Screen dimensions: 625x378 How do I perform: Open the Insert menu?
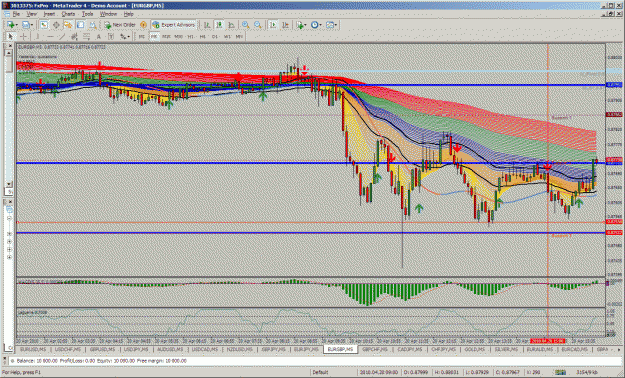click(x=49, y=14)
